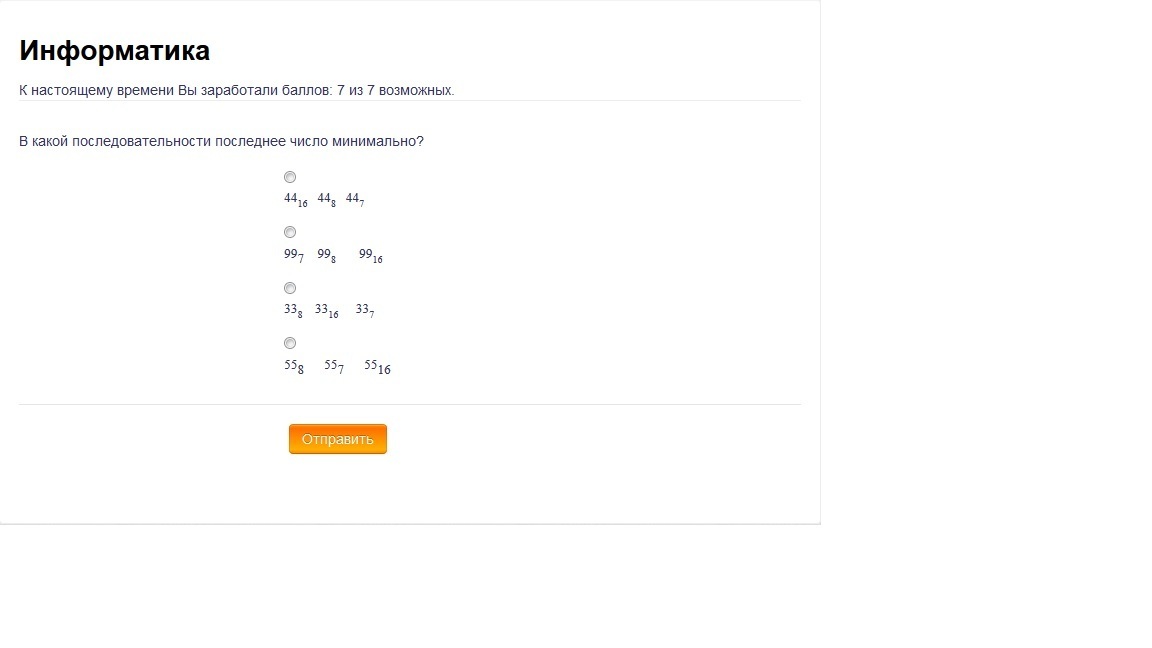Pick the radio button above 33₈ 33₁₆ 33₇
The height and width of the screenshot is (648, 1152).
tap(290, 288)
